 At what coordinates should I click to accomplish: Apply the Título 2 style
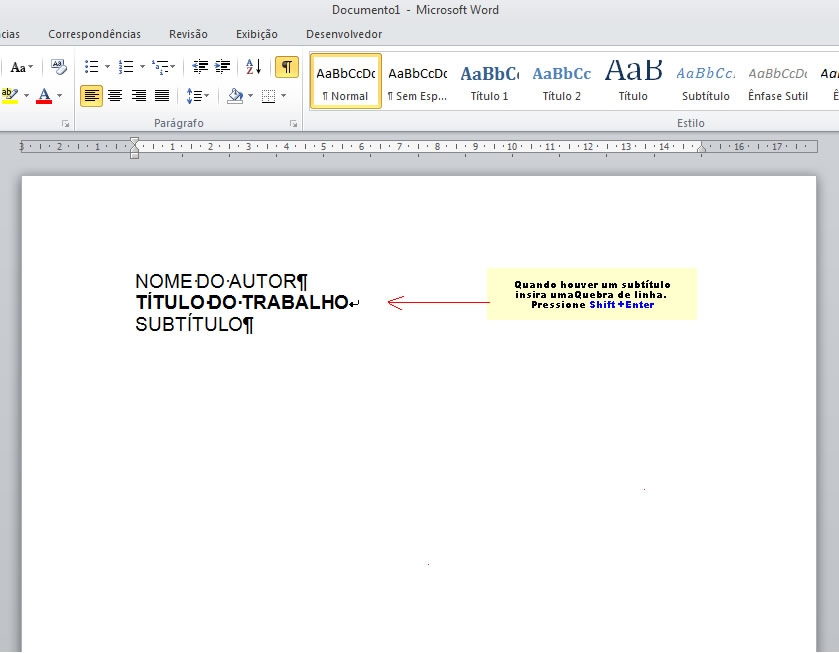click(x=561, y=81)
